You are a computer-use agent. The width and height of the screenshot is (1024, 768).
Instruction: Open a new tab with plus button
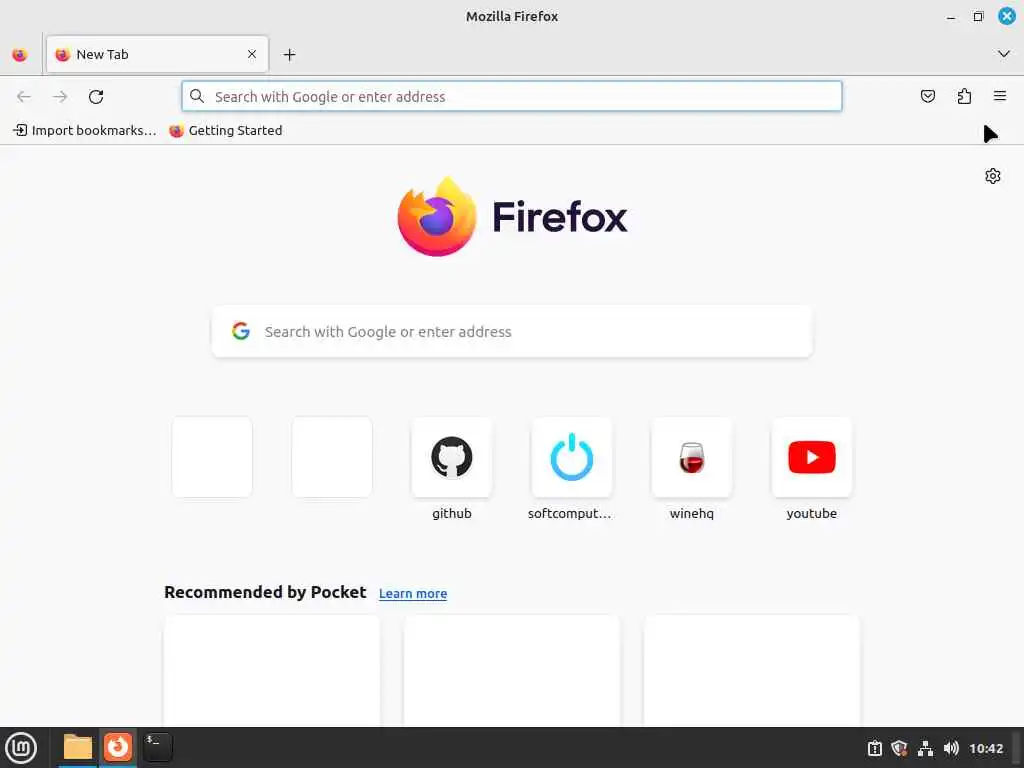pos(289,55)
